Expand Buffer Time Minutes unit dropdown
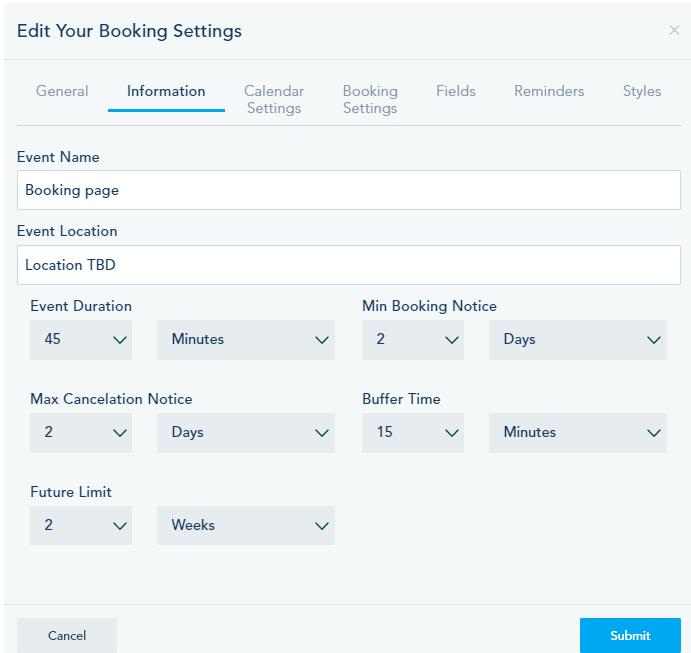Viewport: 691px width, 653px height. coord(578,433)
